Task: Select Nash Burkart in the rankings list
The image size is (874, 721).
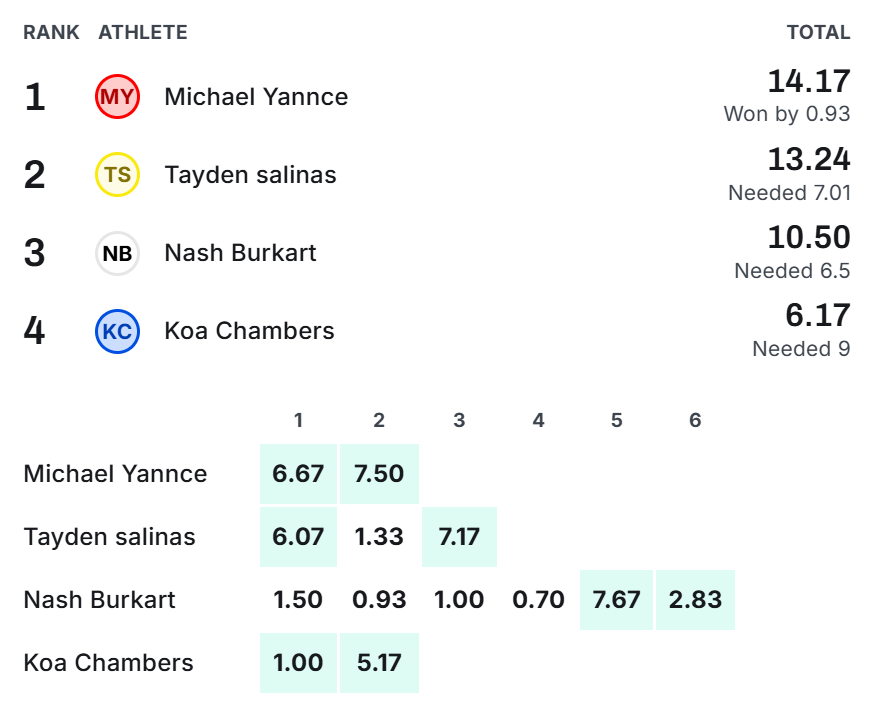Action: click(x=240, y=253)
